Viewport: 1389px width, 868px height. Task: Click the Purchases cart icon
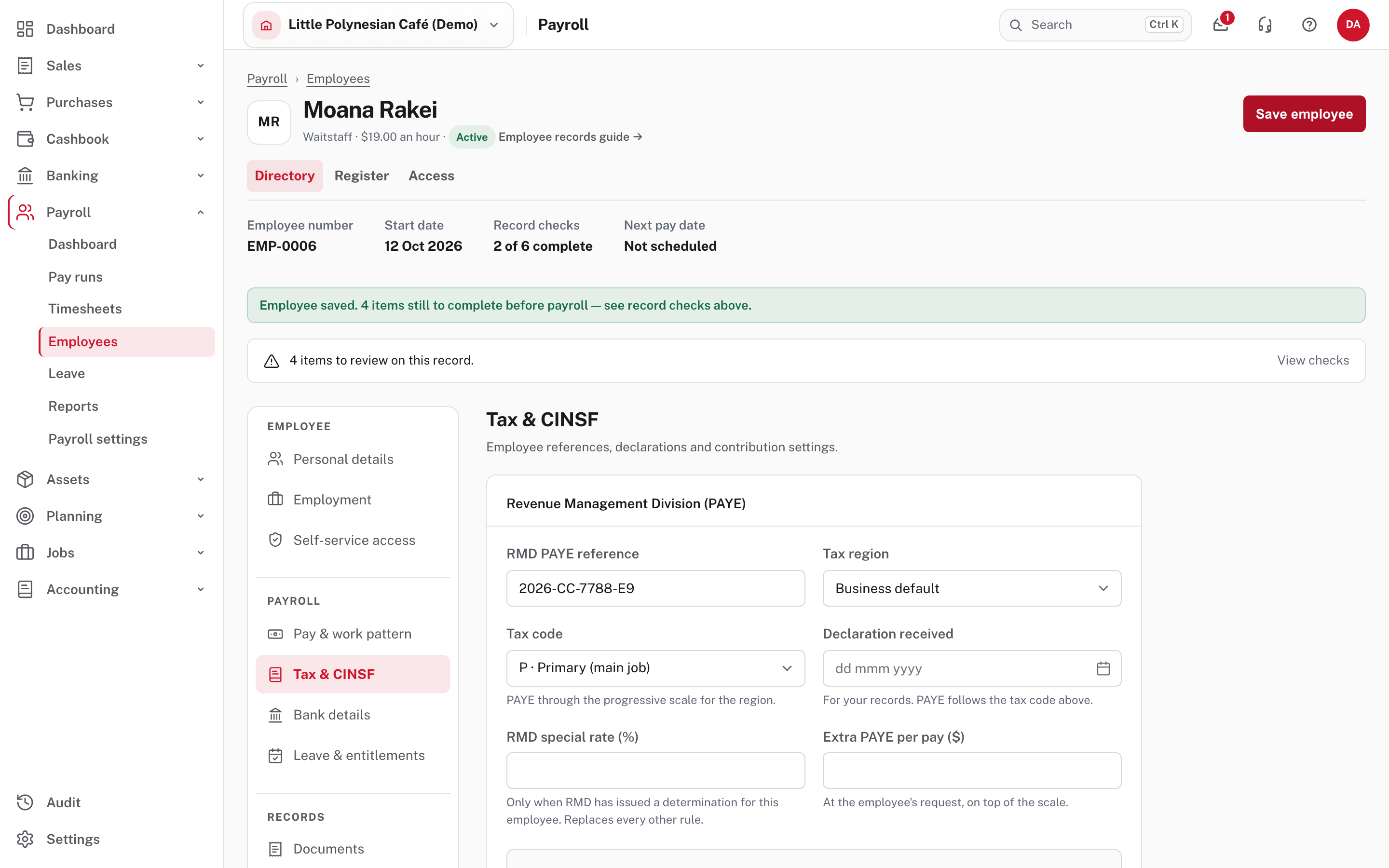25,102
